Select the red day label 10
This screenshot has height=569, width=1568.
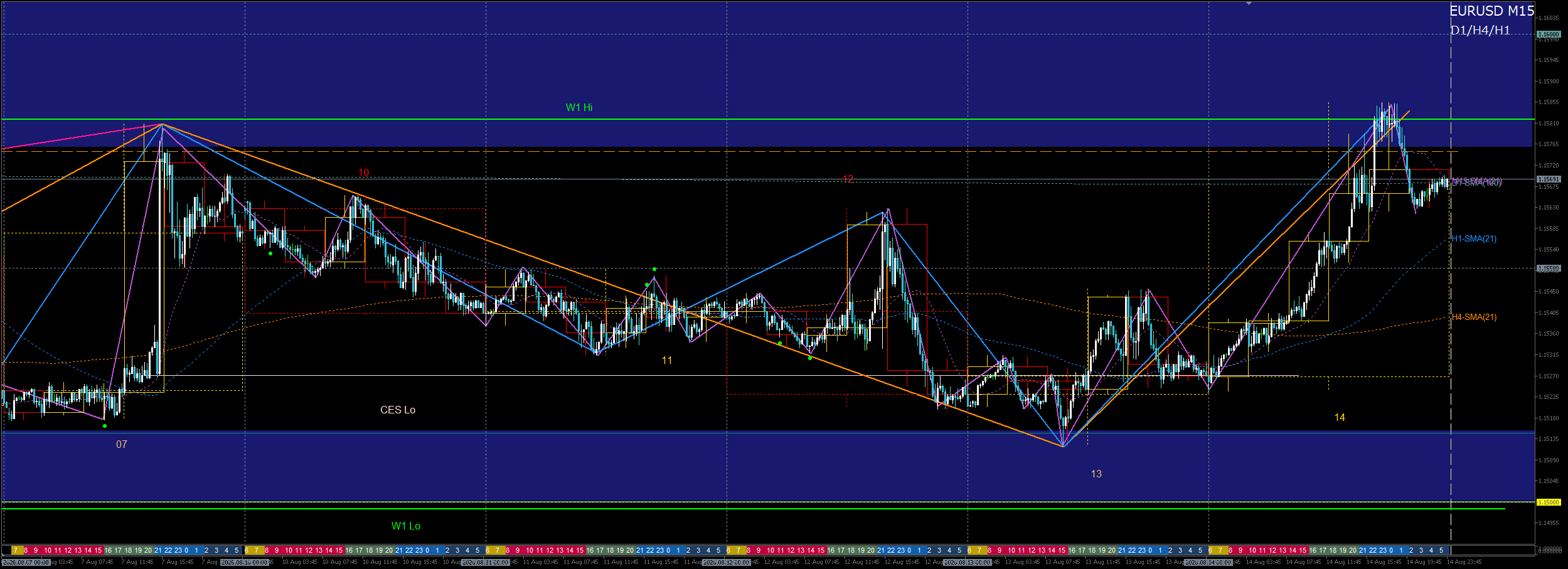tap(363, 173)
